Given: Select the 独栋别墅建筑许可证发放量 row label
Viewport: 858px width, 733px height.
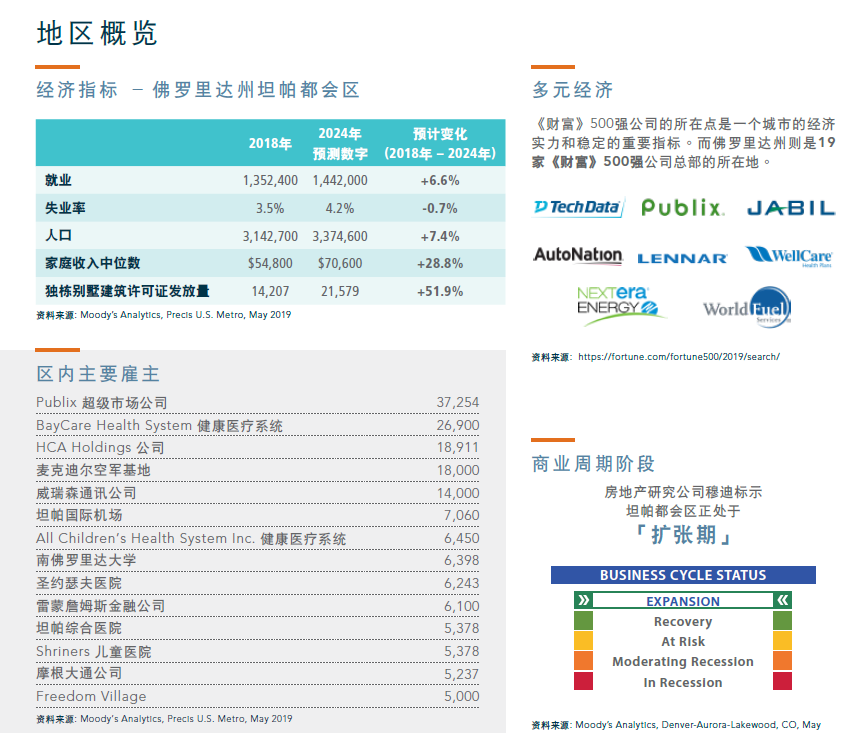Looking at the screenshot, I should (x=127, y=291).
